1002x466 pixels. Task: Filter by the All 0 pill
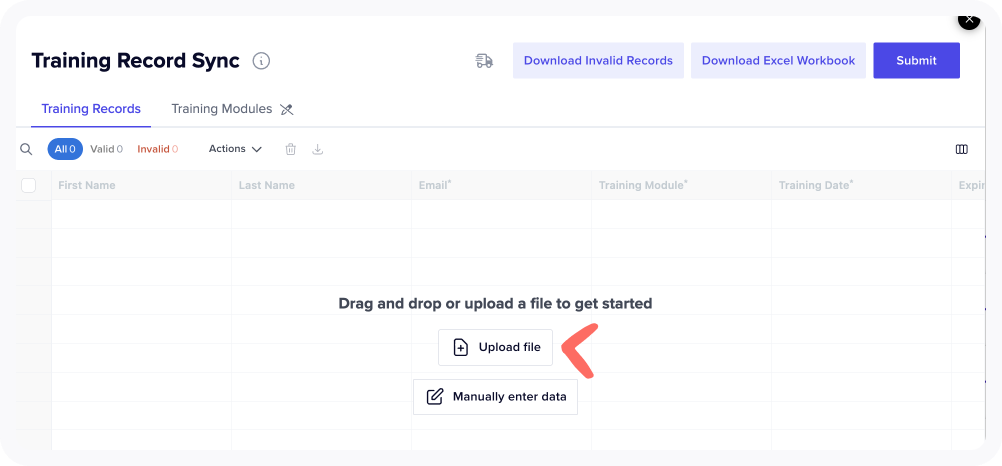65,149
